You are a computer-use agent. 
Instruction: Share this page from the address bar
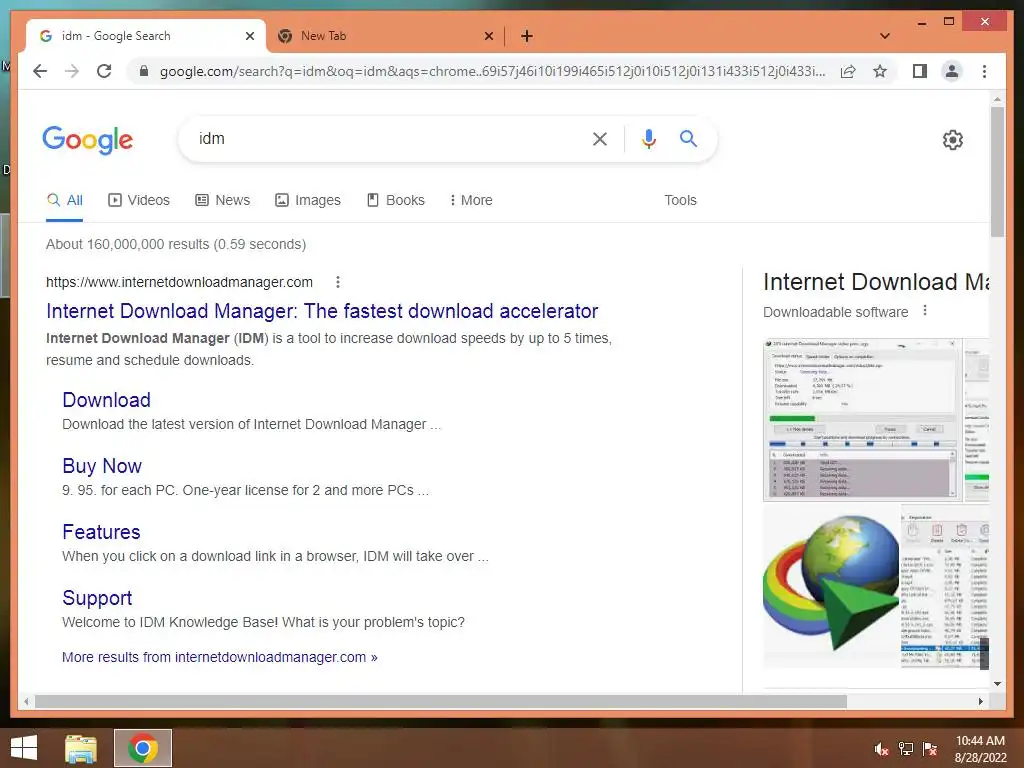(x=848, y=71)
